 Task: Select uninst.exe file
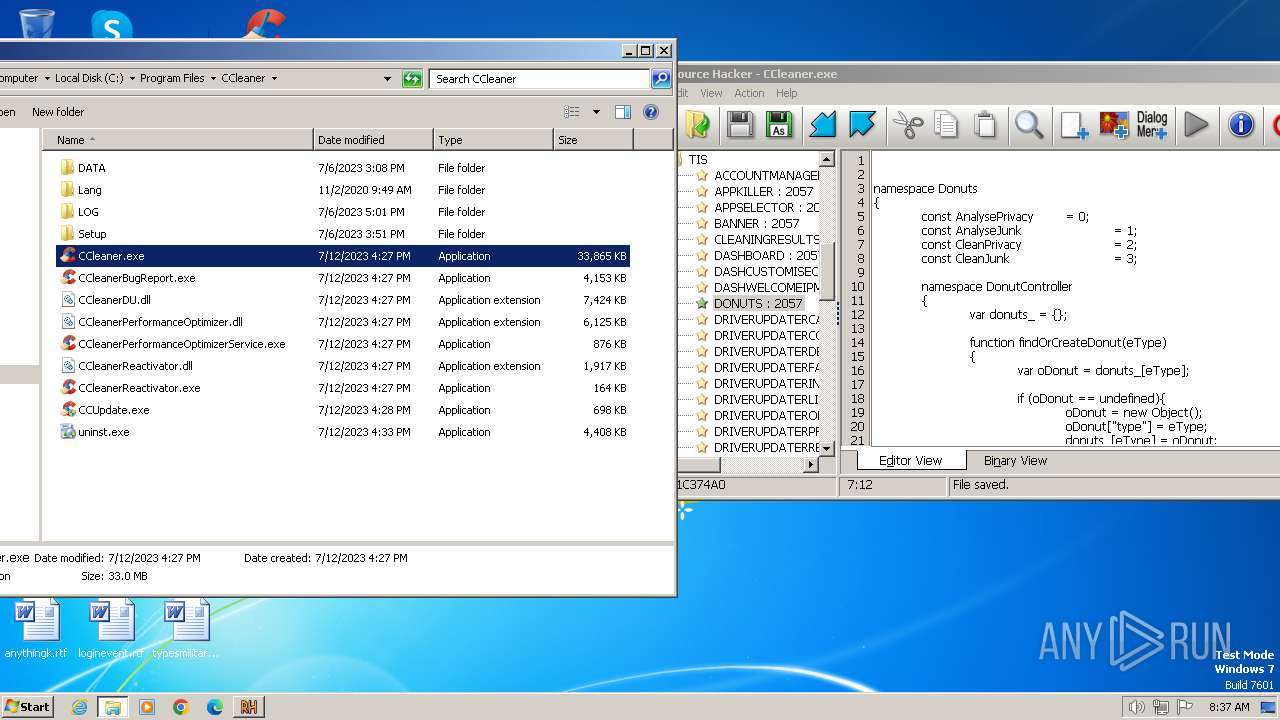pos(103,432)
